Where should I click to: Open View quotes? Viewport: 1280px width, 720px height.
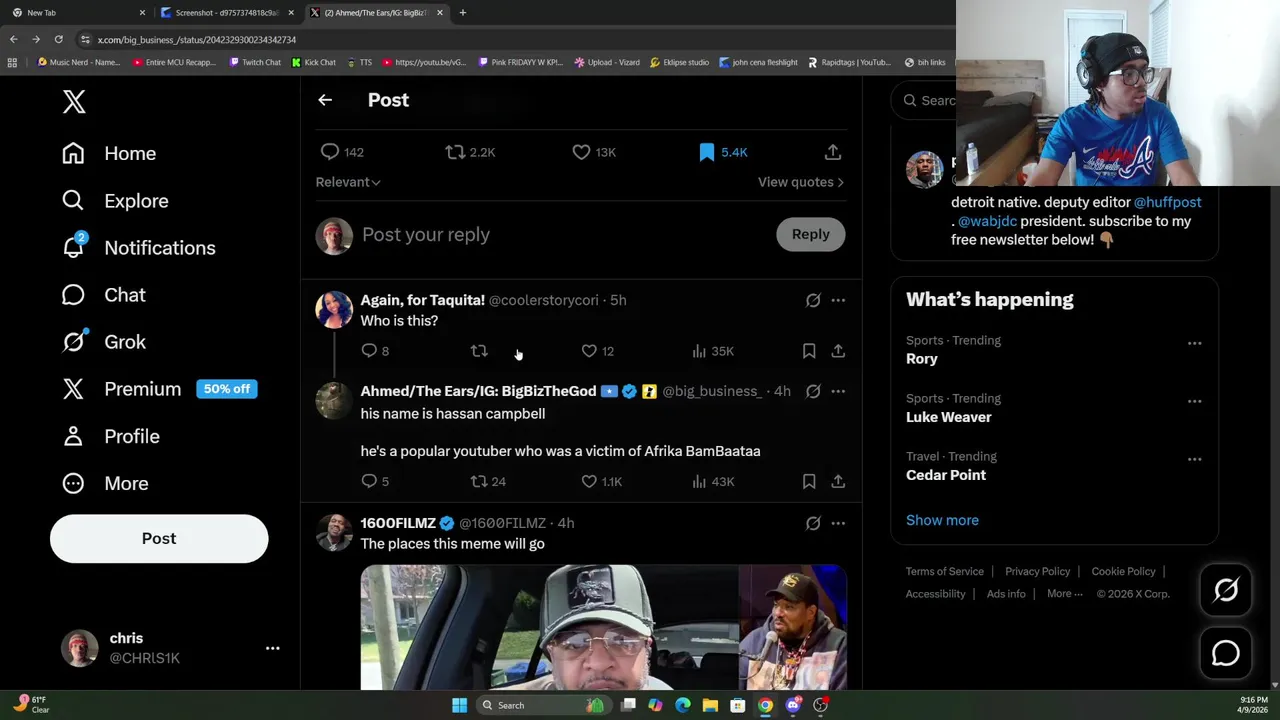click(x=801, y=182)
